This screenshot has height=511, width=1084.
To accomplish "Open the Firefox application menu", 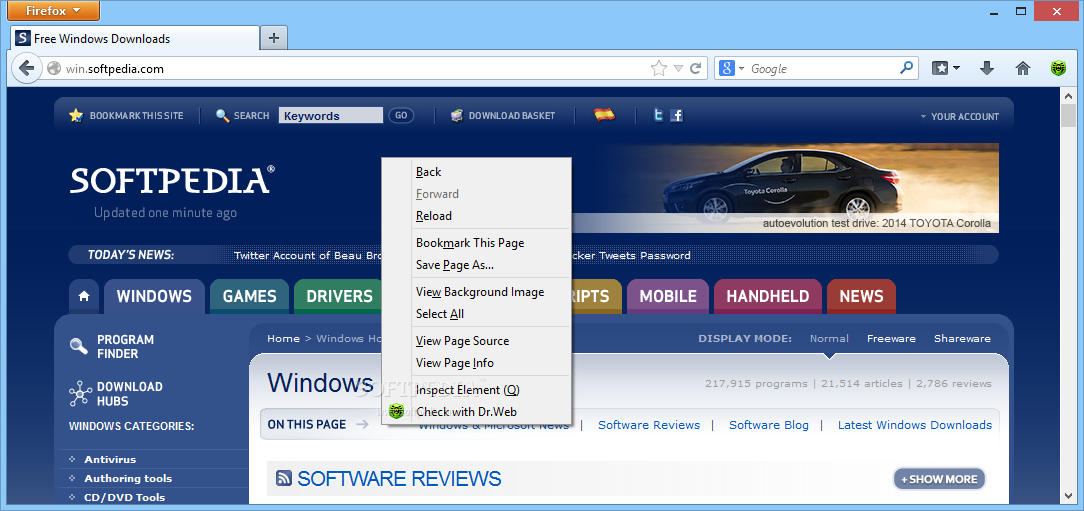I will 55,10.
